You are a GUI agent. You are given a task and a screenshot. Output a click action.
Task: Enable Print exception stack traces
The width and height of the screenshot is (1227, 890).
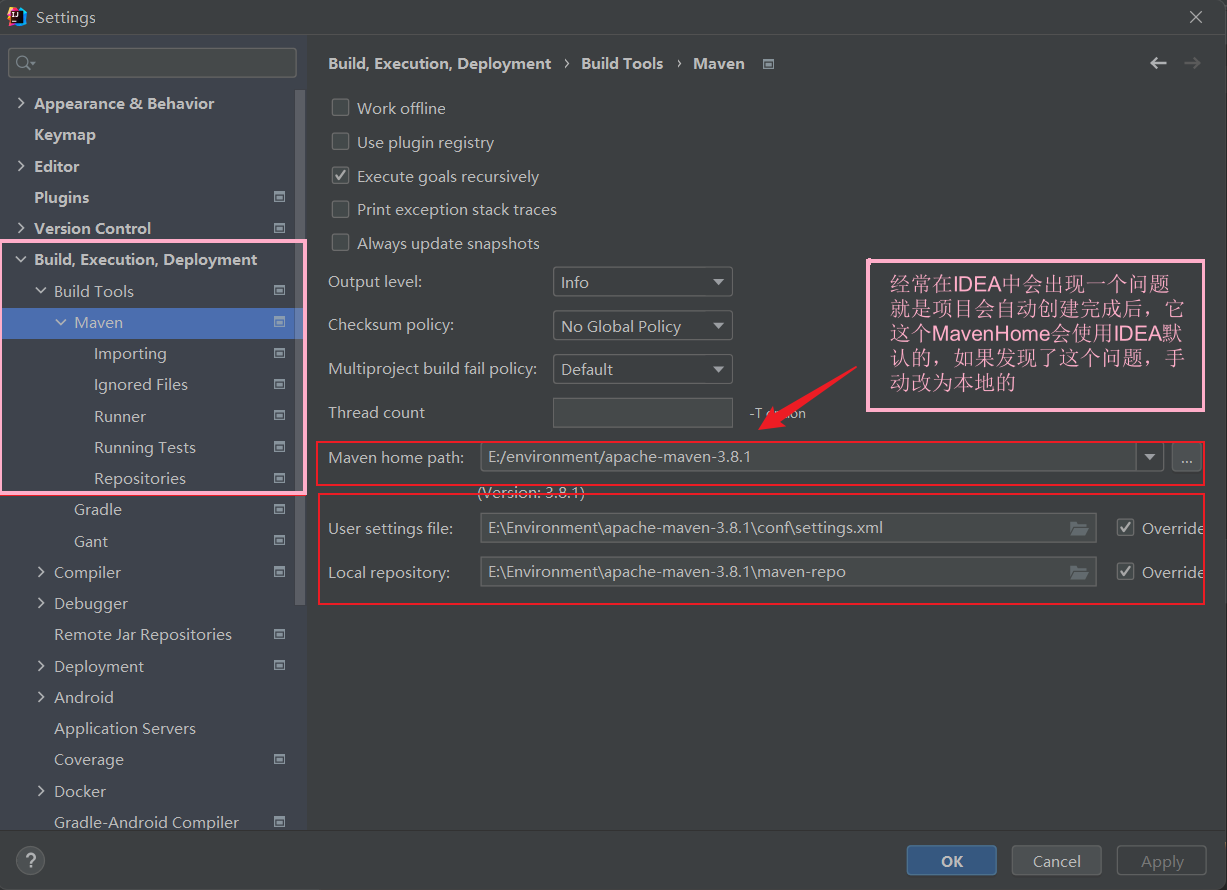[340, 209]
